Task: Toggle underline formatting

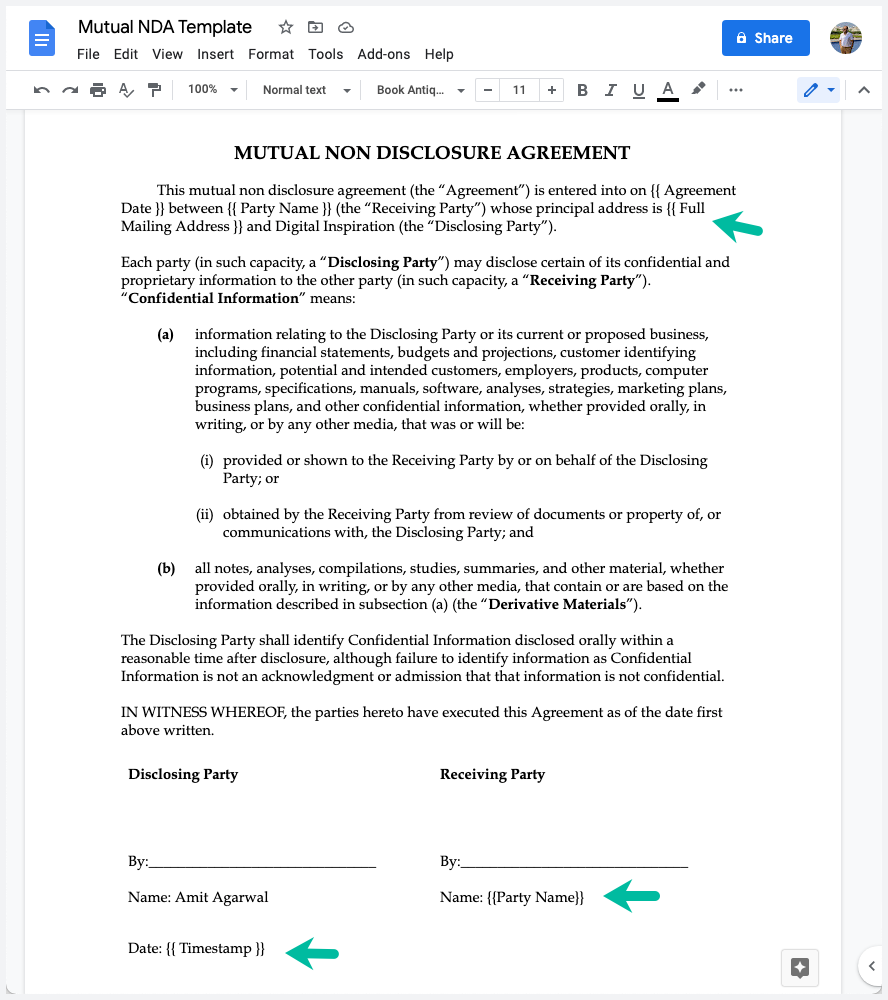Action: point(638,90)
